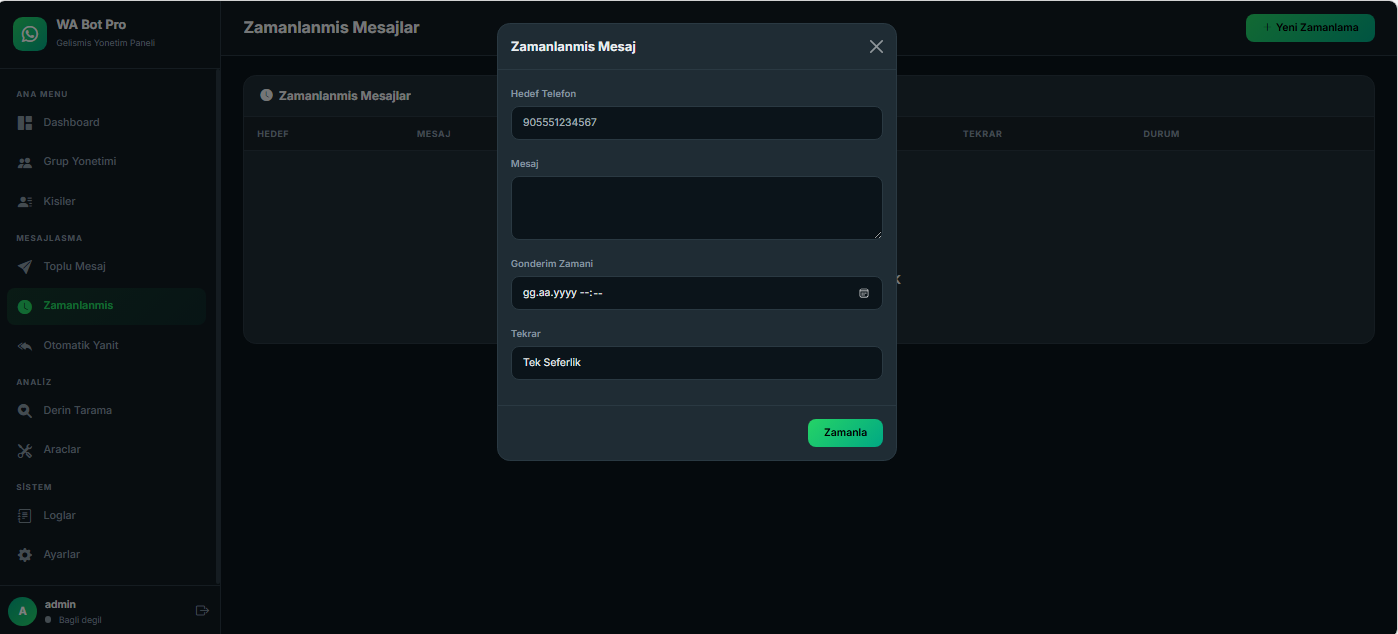Click inside the Mesaj text area
This screenshot has width=1398, height=634.
tap(696, 208)
